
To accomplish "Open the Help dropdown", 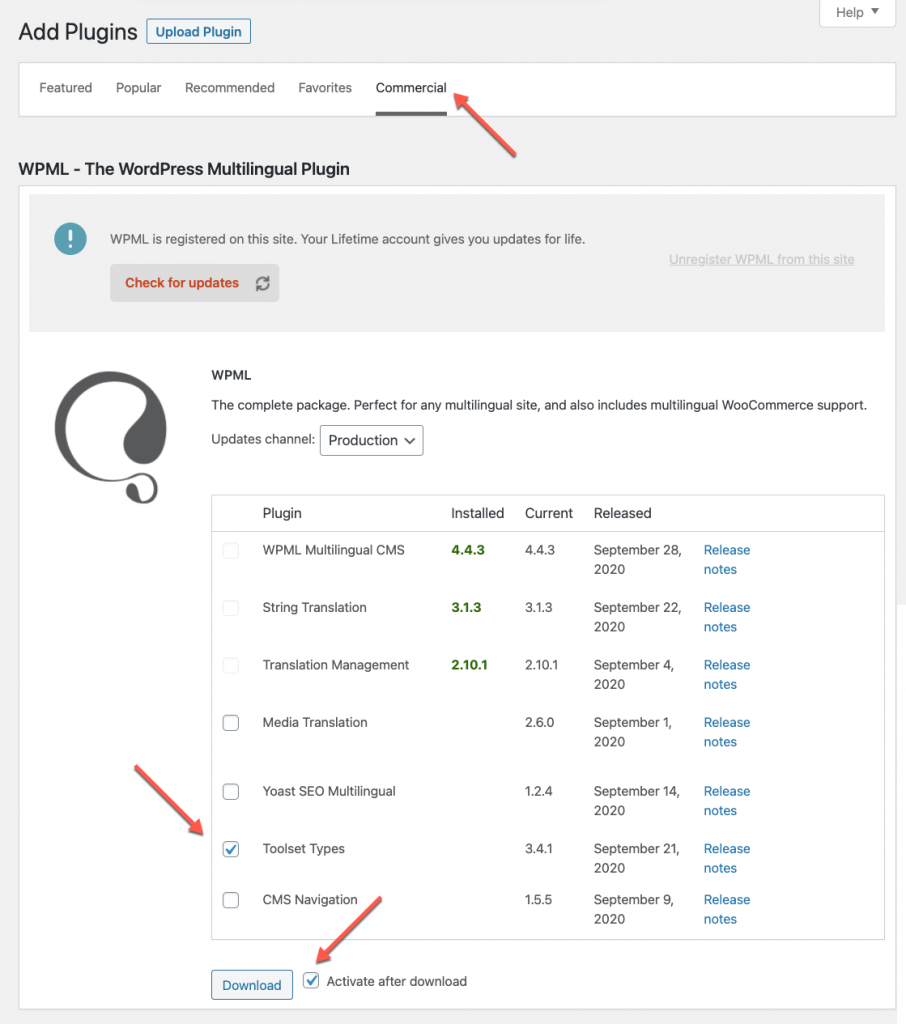I will 857,12.
